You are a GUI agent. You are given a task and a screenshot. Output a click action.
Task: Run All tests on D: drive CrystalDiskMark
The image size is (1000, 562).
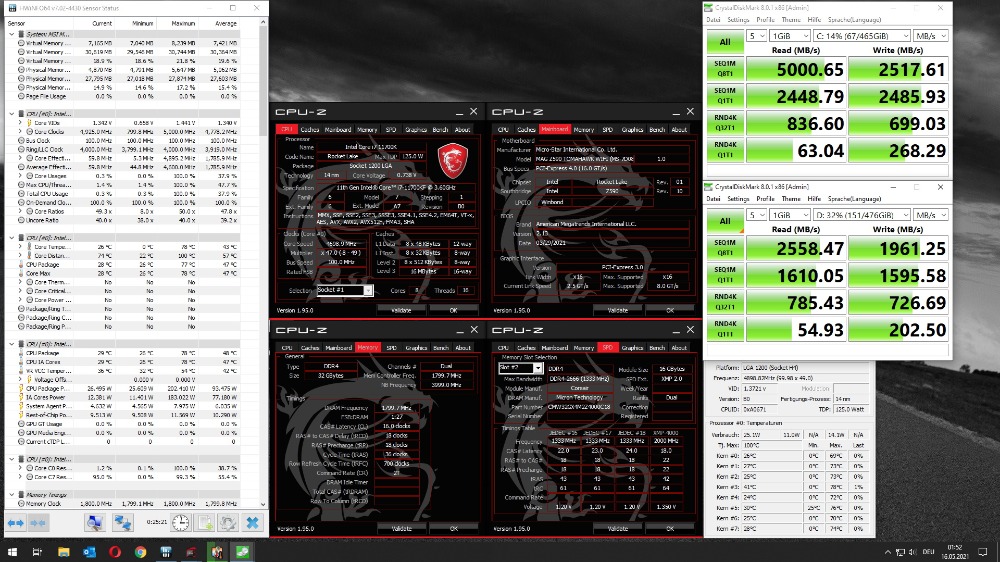725,221
